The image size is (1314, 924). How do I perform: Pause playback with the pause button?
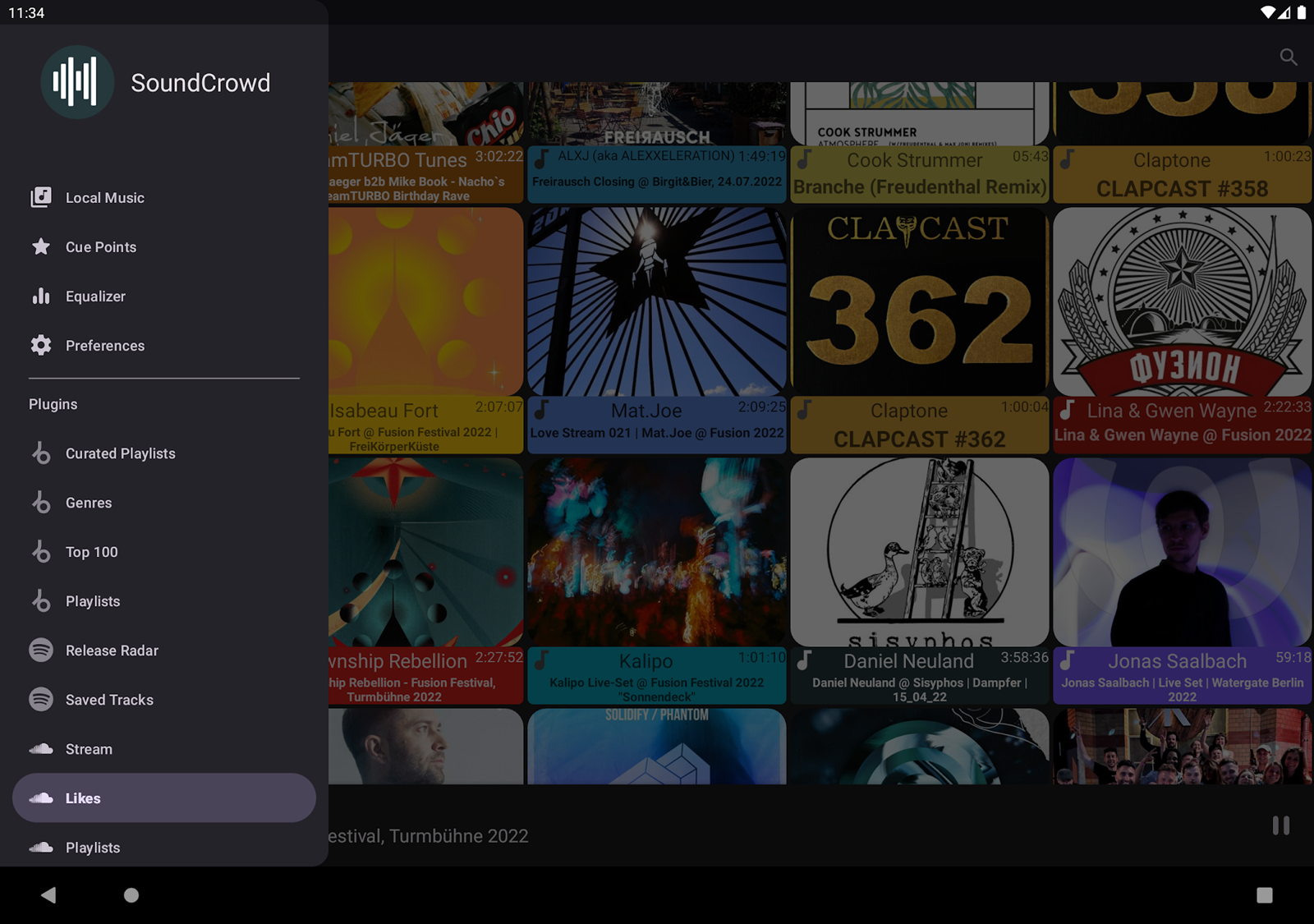click(x=1281, y=825)
